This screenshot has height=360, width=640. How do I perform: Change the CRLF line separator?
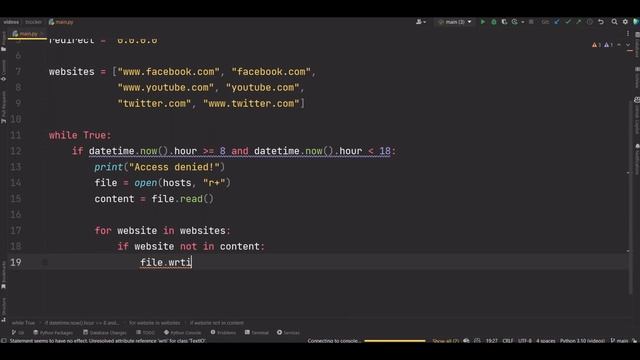(x=508, y=341)
